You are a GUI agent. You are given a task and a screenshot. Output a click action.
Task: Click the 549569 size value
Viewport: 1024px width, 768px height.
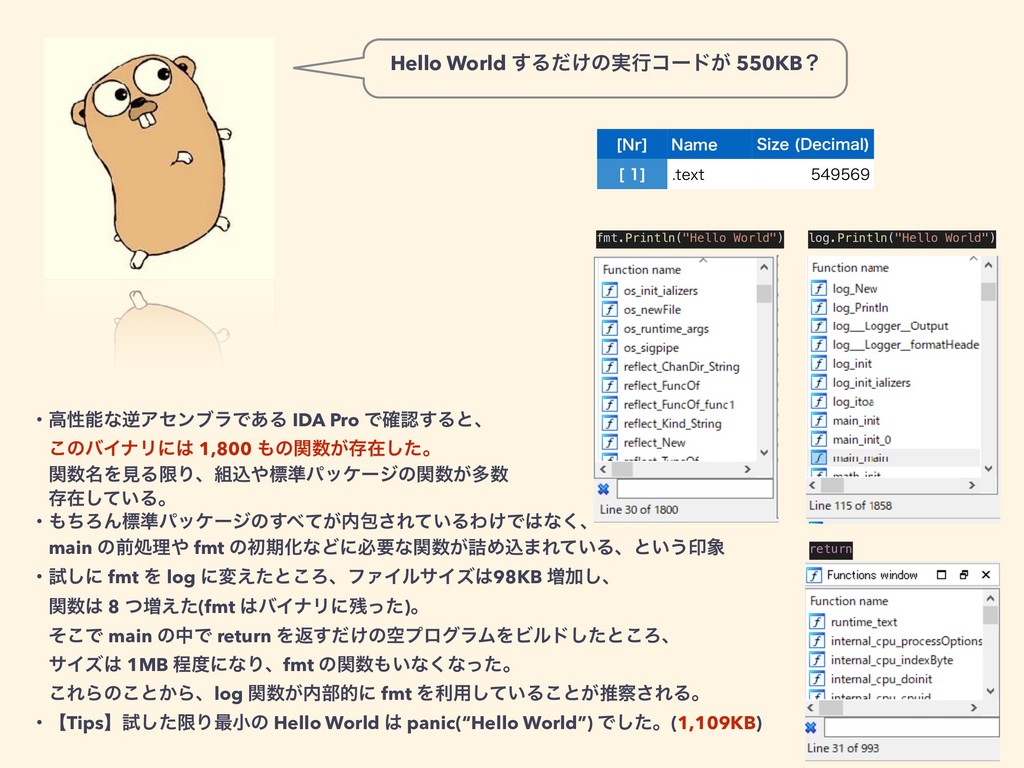(840, 174)
